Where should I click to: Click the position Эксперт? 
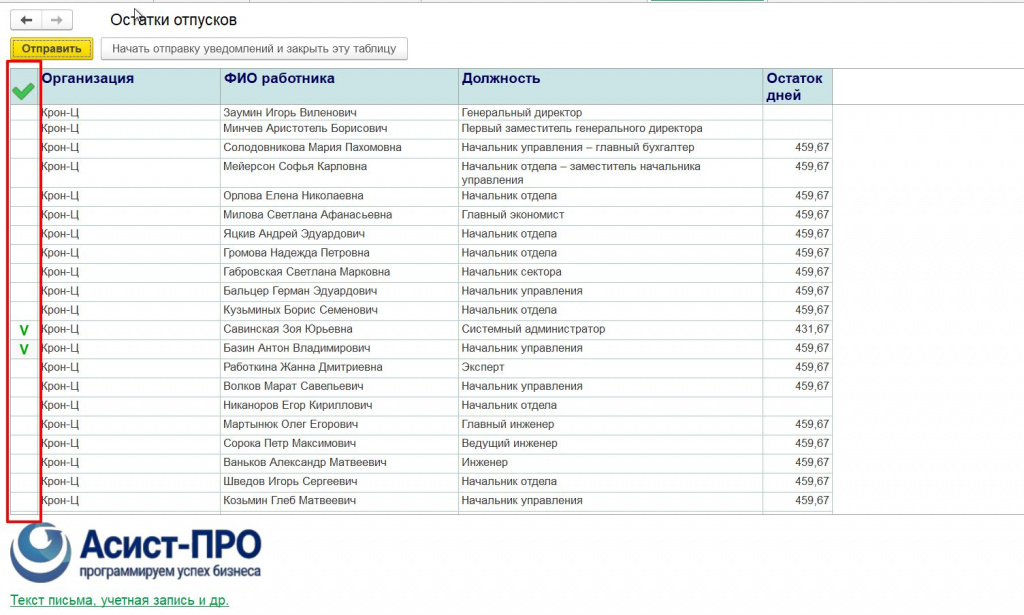tap(483, 367)
